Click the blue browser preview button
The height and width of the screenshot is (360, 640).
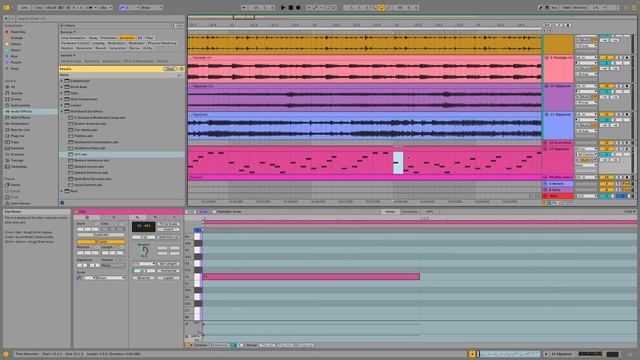click(x=62, y=202)
